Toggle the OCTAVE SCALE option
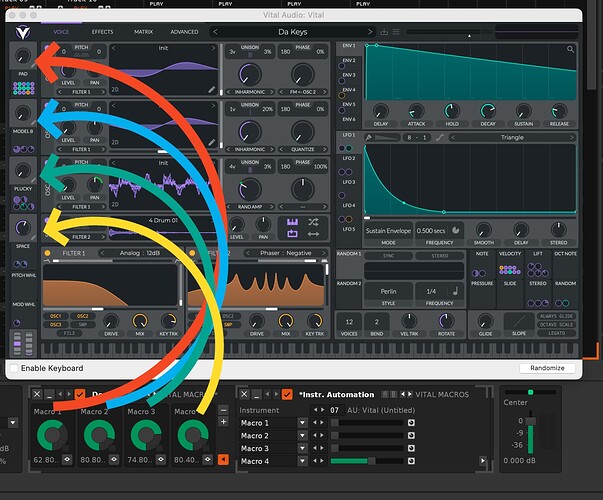The image size is (603, 500). click(x=556, y=325)
